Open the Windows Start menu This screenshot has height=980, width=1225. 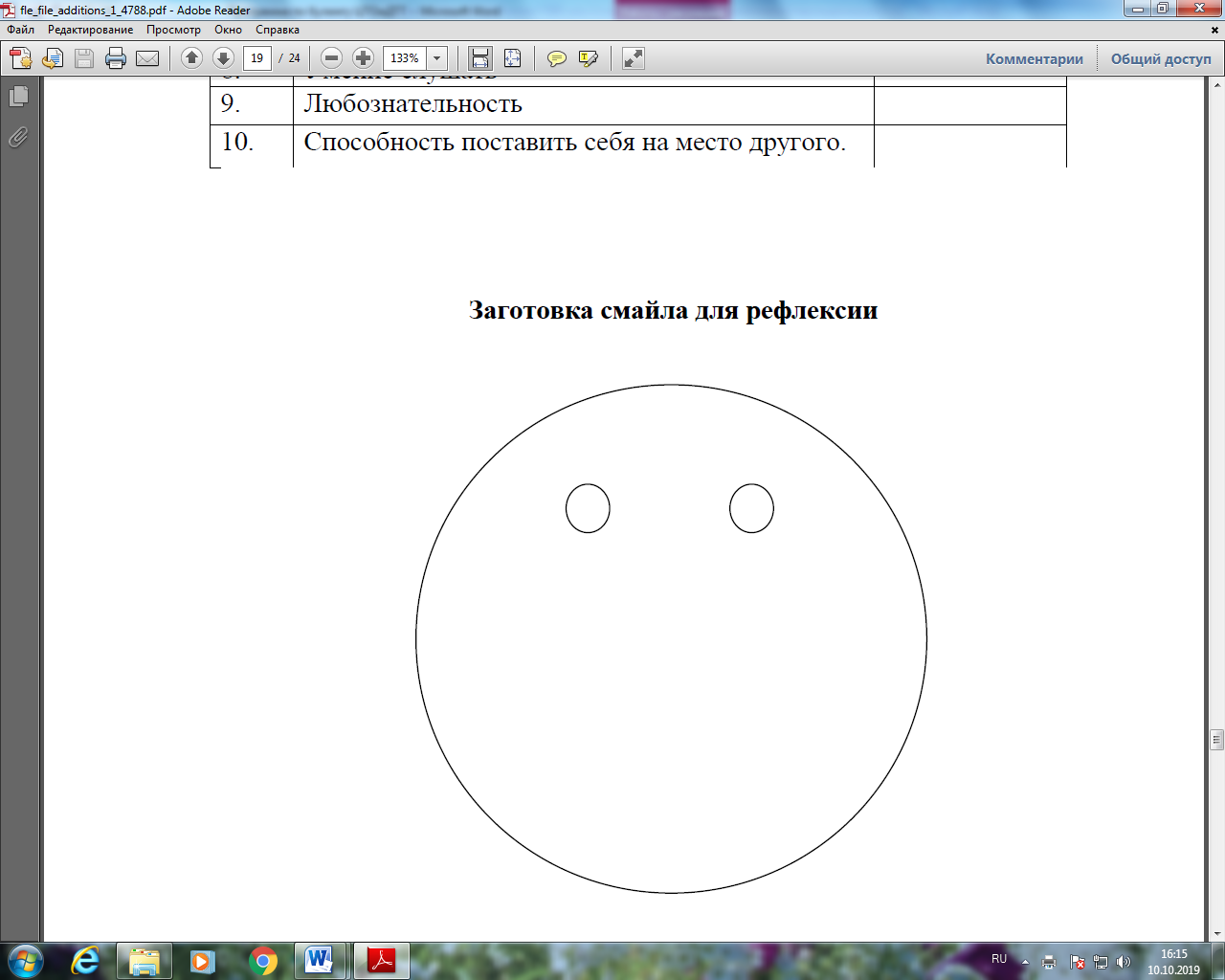(25, 961)
